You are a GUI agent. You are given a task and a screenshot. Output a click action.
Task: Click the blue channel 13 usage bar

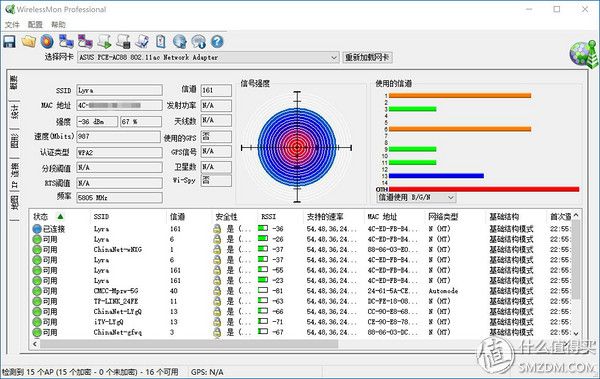click(436, 176)
